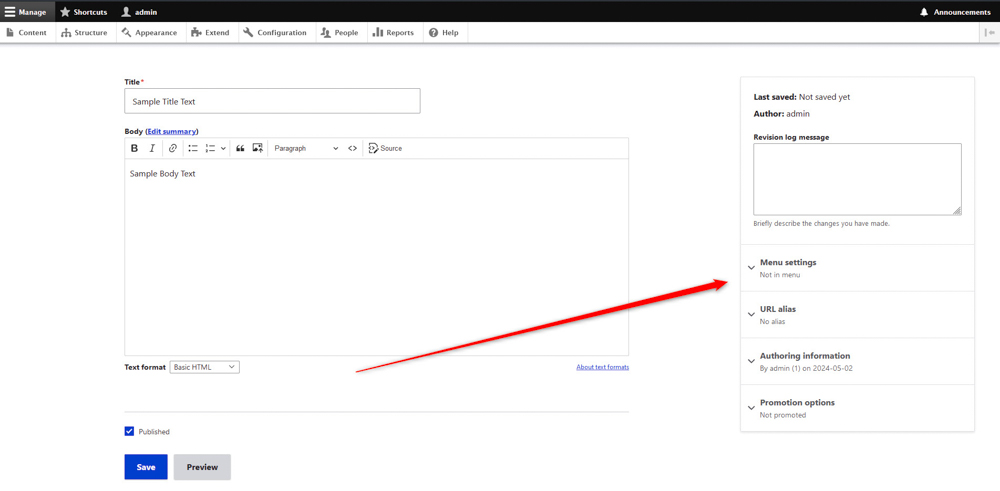
Task: Expand the Promotion options section
Action: [x=857, y=408]
